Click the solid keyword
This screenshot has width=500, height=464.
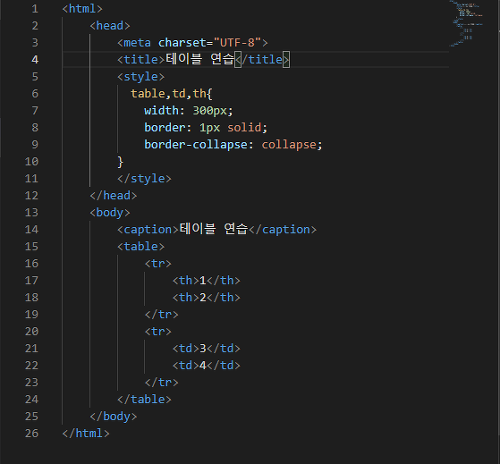tap(244, 128)
